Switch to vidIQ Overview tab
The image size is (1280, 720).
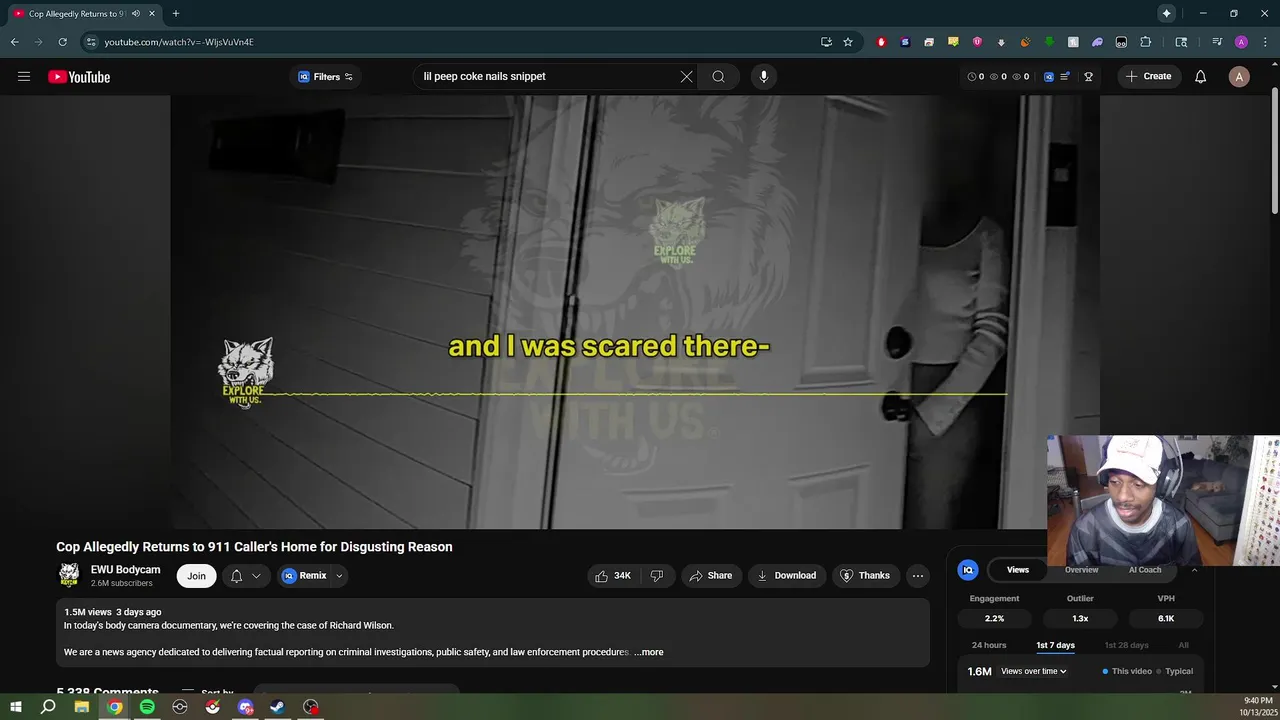click(1081, 570)
